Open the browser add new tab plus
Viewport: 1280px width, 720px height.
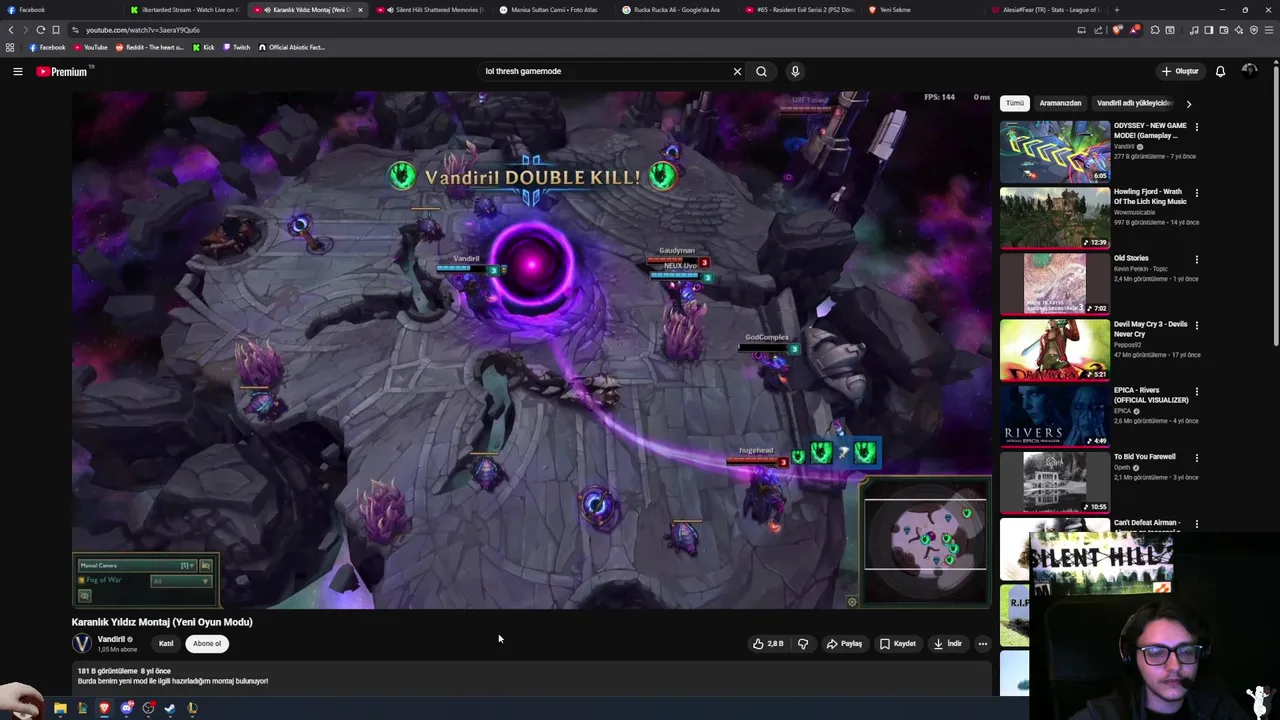tap(1116, 10)
